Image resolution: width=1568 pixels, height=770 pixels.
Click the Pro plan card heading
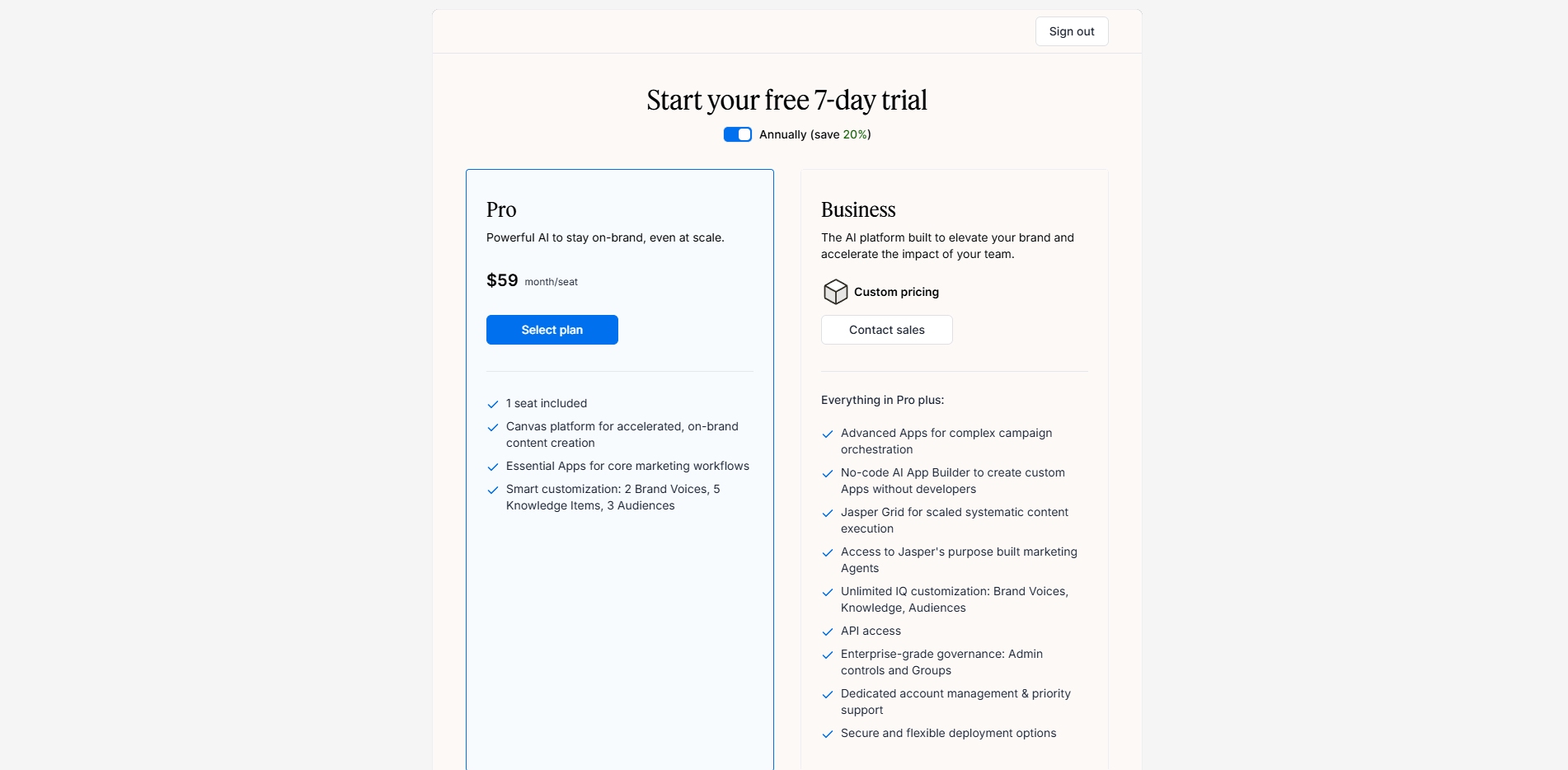point(501,209)
